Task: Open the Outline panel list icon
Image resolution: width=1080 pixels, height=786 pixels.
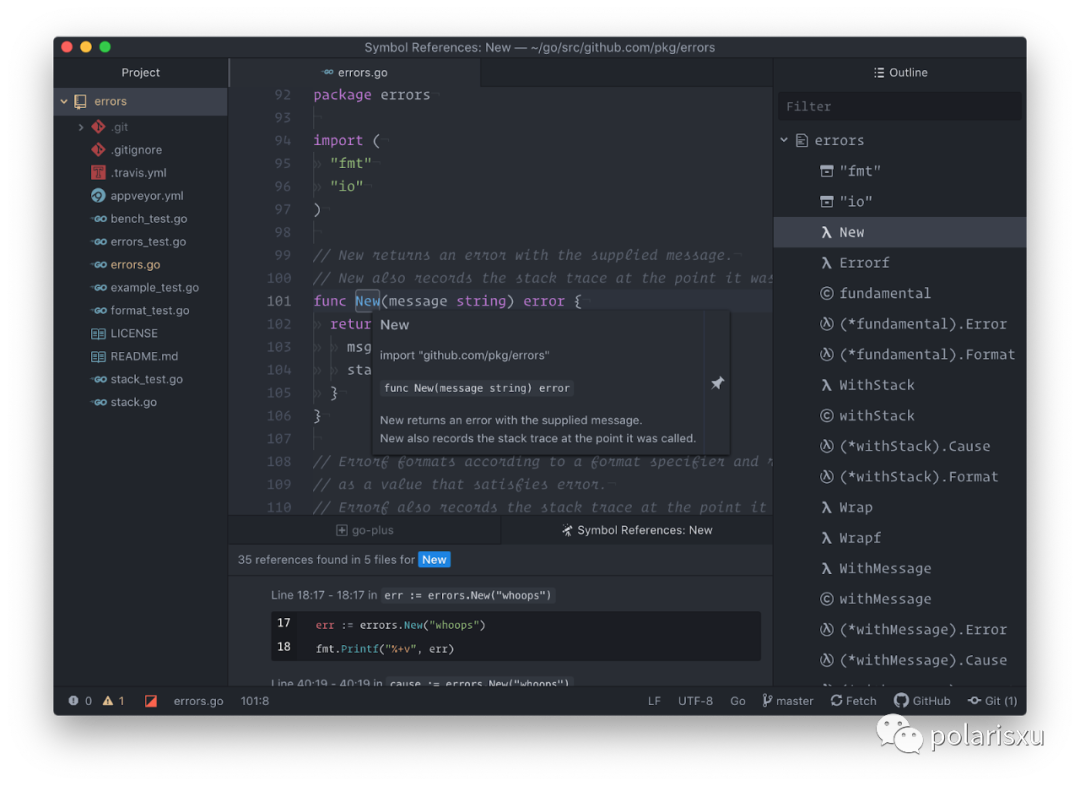Action: [879, 72]
